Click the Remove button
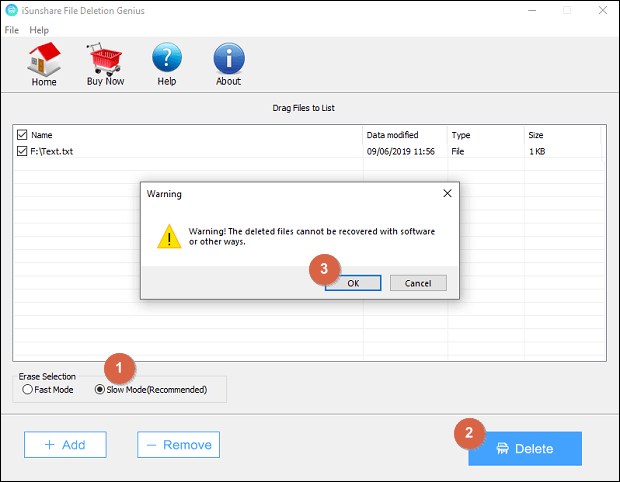 tap(179, 445)
